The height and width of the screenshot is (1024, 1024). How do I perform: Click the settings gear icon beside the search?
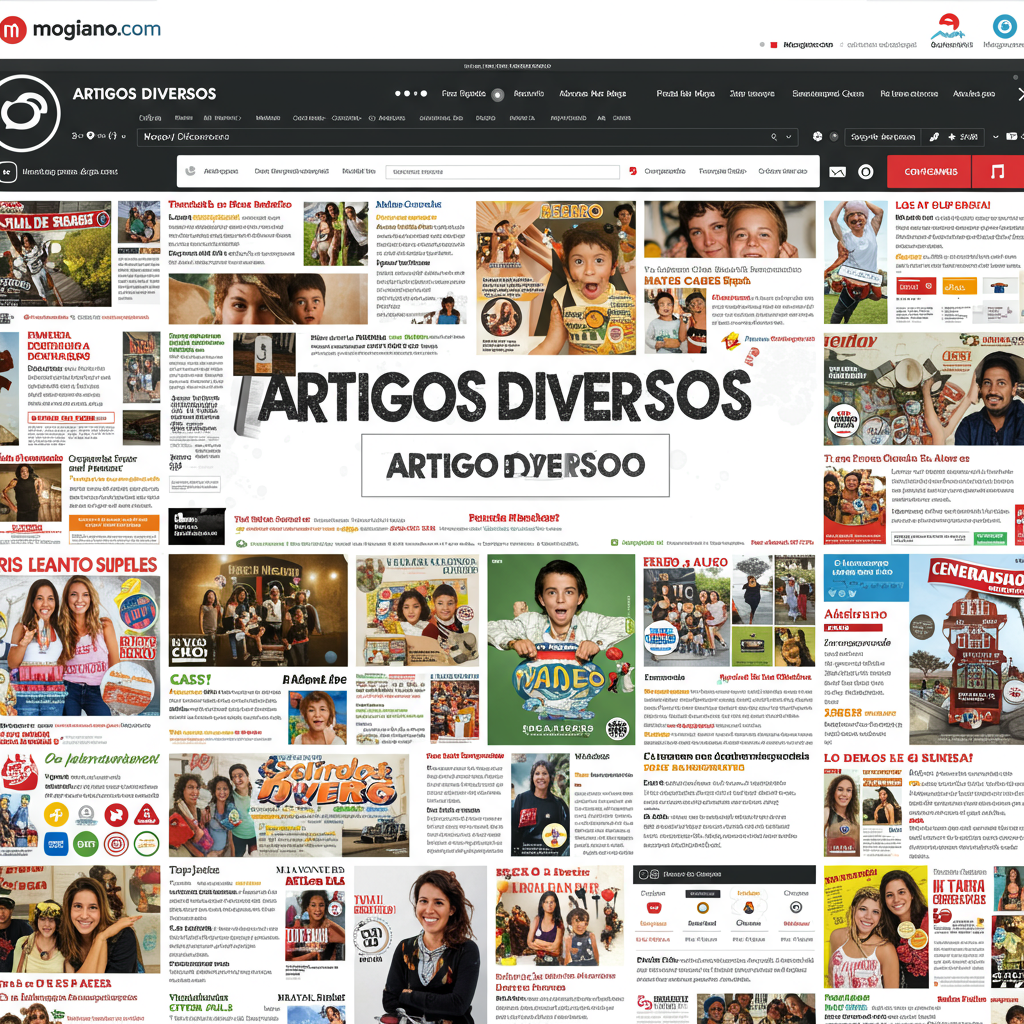click(816, 137)
